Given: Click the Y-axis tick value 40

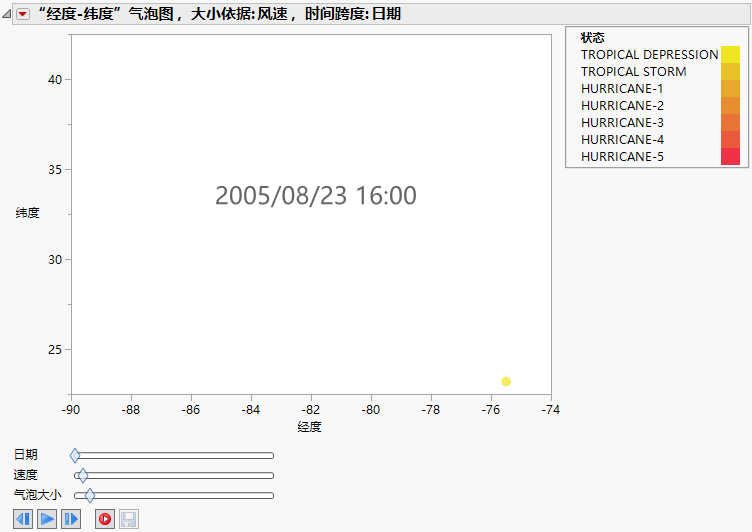Looking at the screenshot, I should tap(55, 80).
